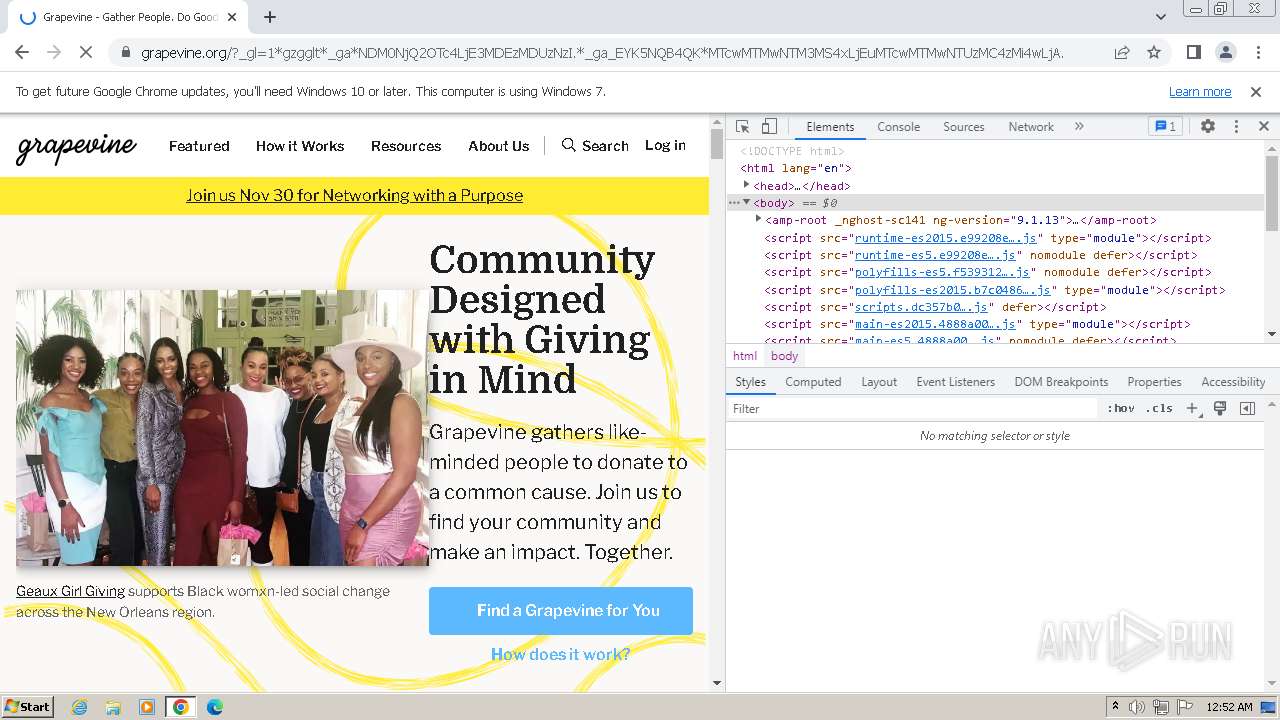Toggle the computed styles sidebar icon
Viewport: 1280px width, 720px height.
(x=1247, y=409)
